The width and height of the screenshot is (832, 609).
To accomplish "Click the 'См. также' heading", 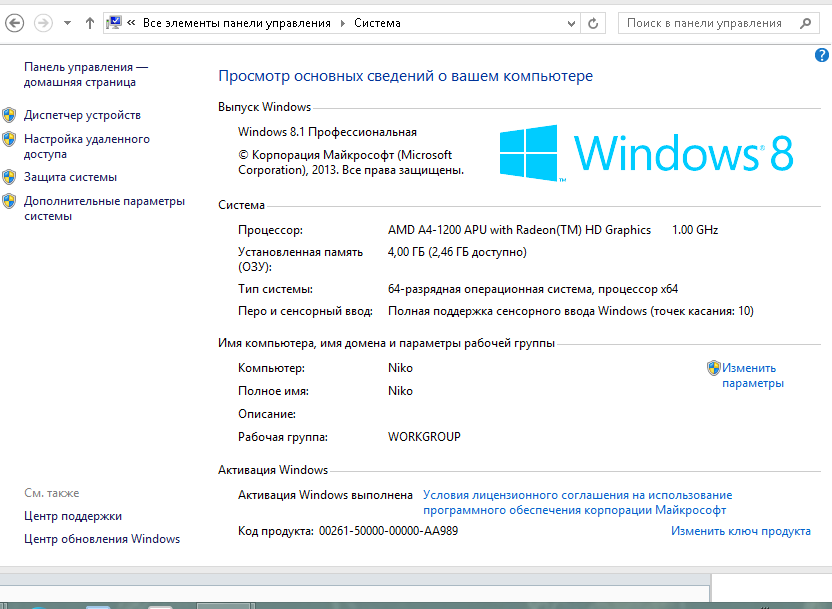I will tap(51, 493).
